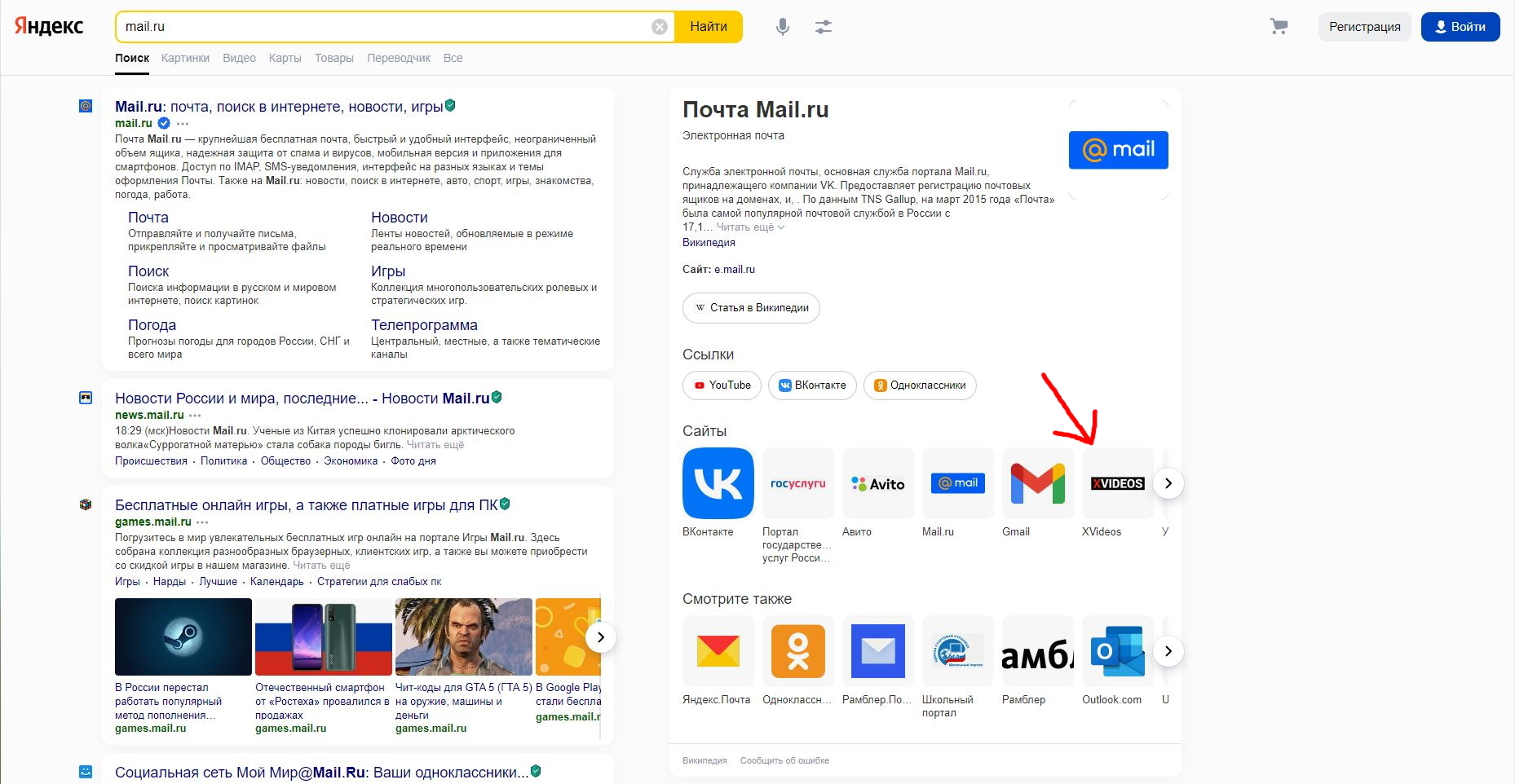This screenshot has width=1515, height=784.
Task: Switch to the Карты tab
Action: pyautogui.click(x=285, y=58)
